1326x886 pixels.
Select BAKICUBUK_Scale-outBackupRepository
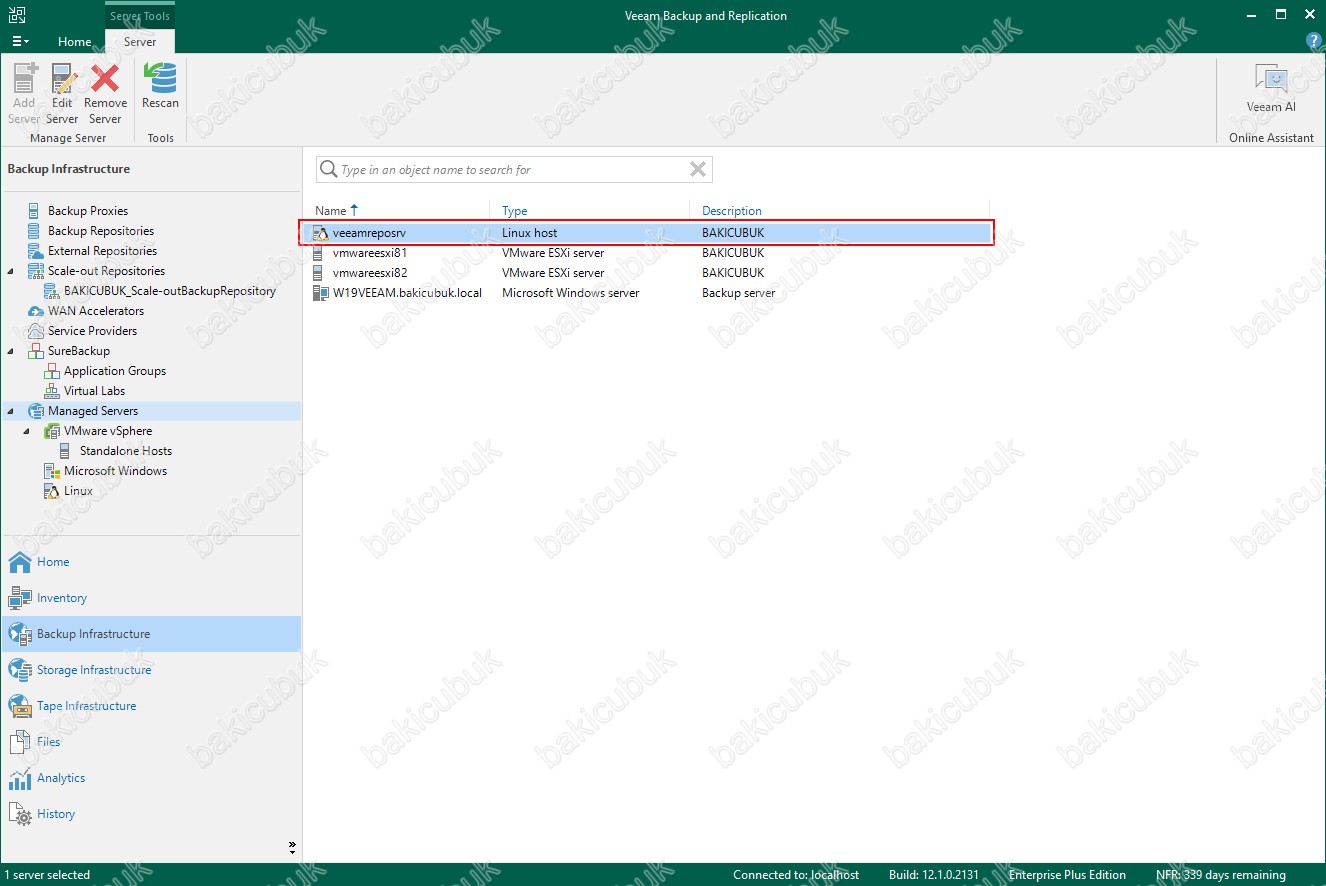pos(170,291)
